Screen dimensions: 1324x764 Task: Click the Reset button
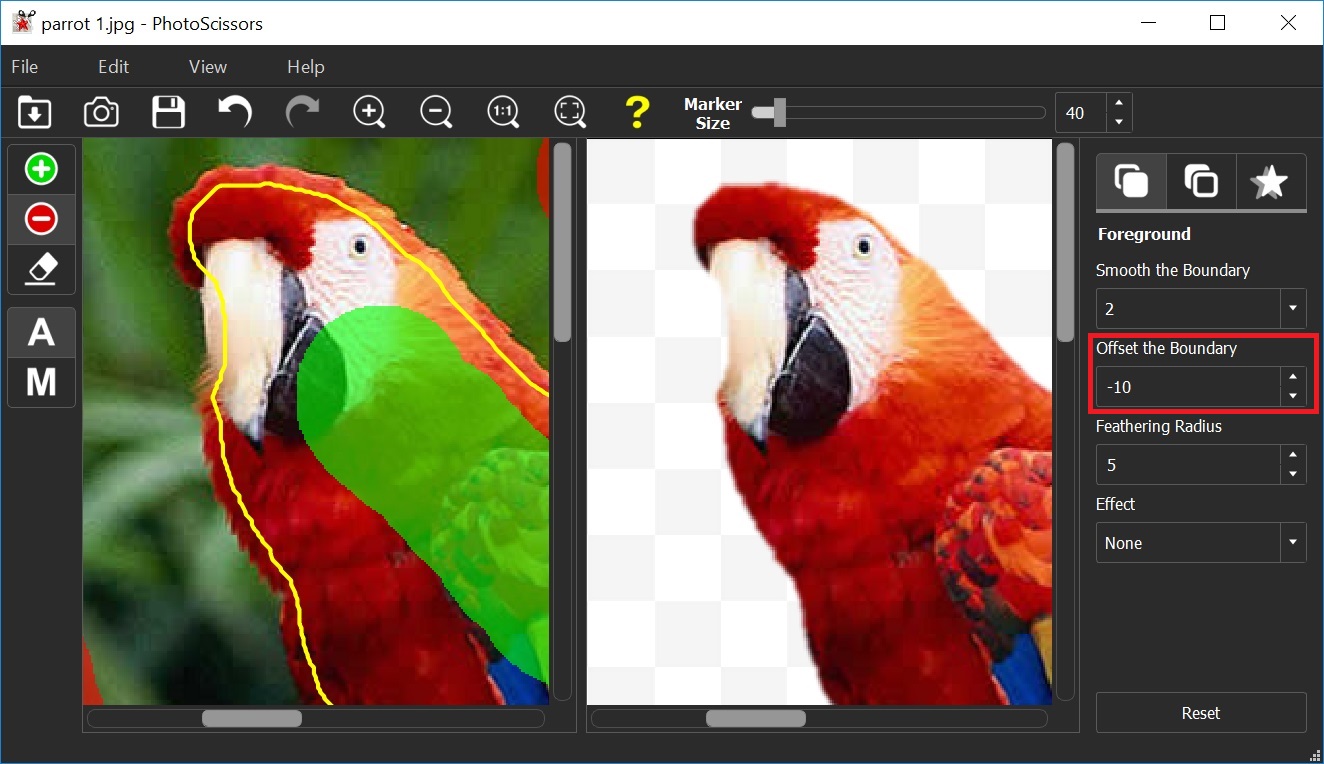tap(1200, 713)
